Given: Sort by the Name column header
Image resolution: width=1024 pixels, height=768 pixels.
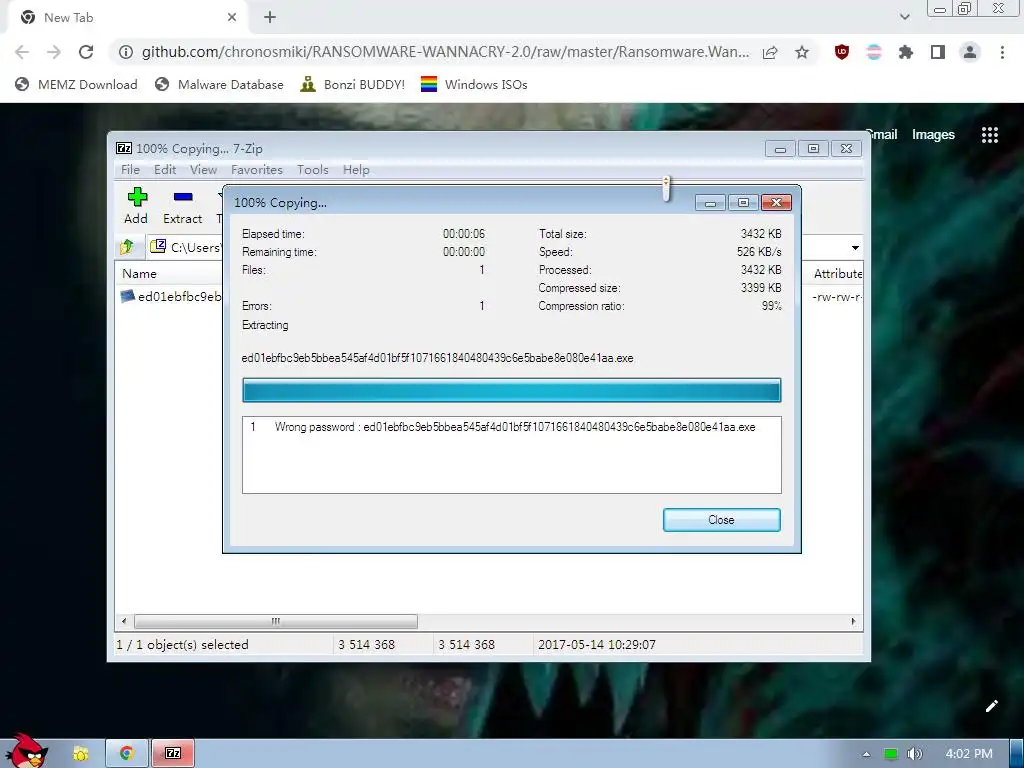Looking at the screenshot, I should 139,274.
